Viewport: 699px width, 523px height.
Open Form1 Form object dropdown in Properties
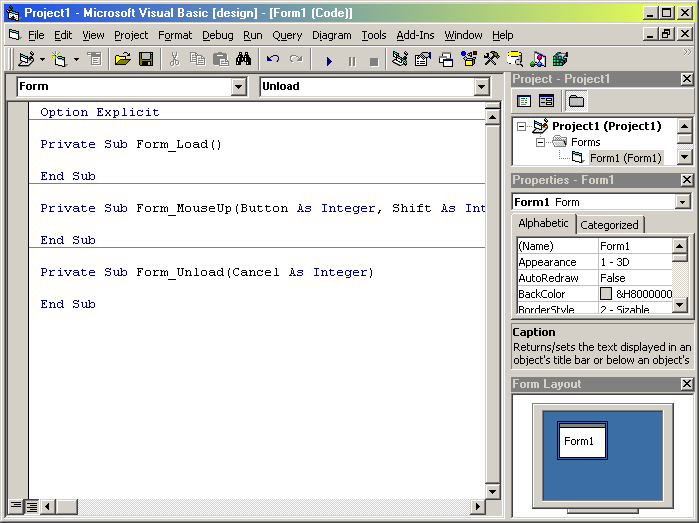(682, 202)
